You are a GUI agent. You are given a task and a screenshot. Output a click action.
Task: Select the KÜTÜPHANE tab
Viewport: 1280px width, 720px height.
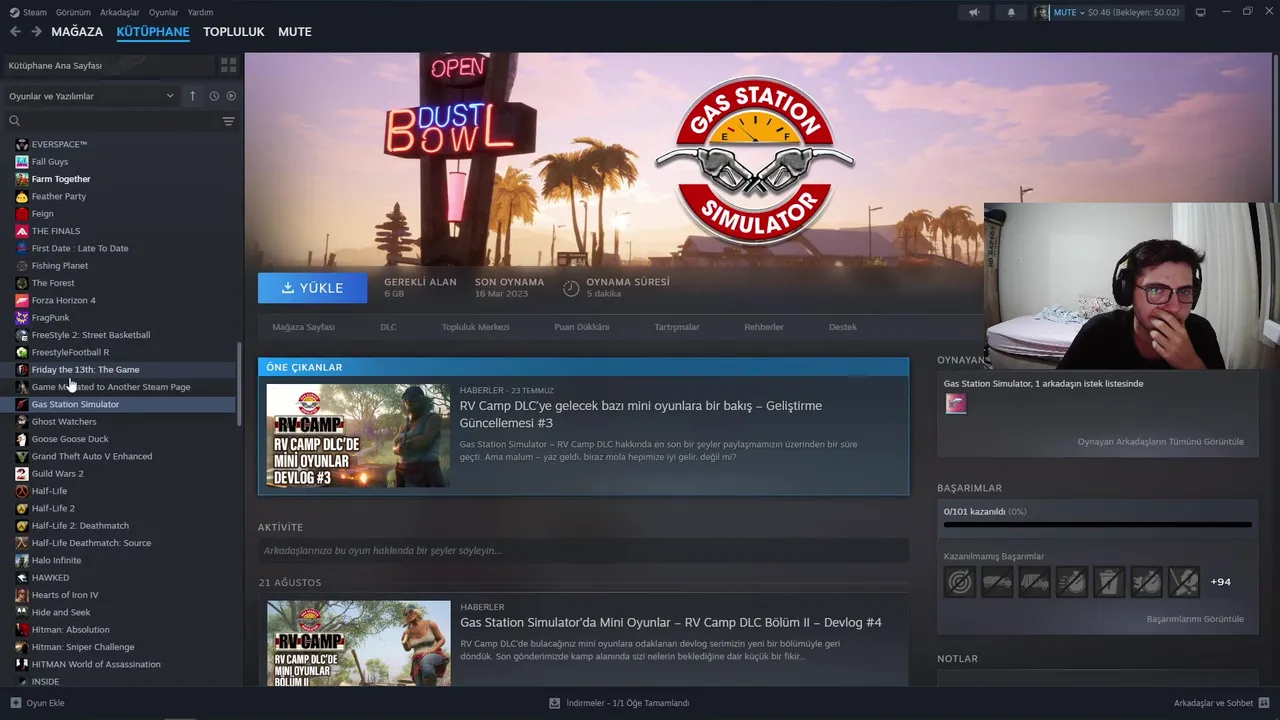tap(153, 32)
